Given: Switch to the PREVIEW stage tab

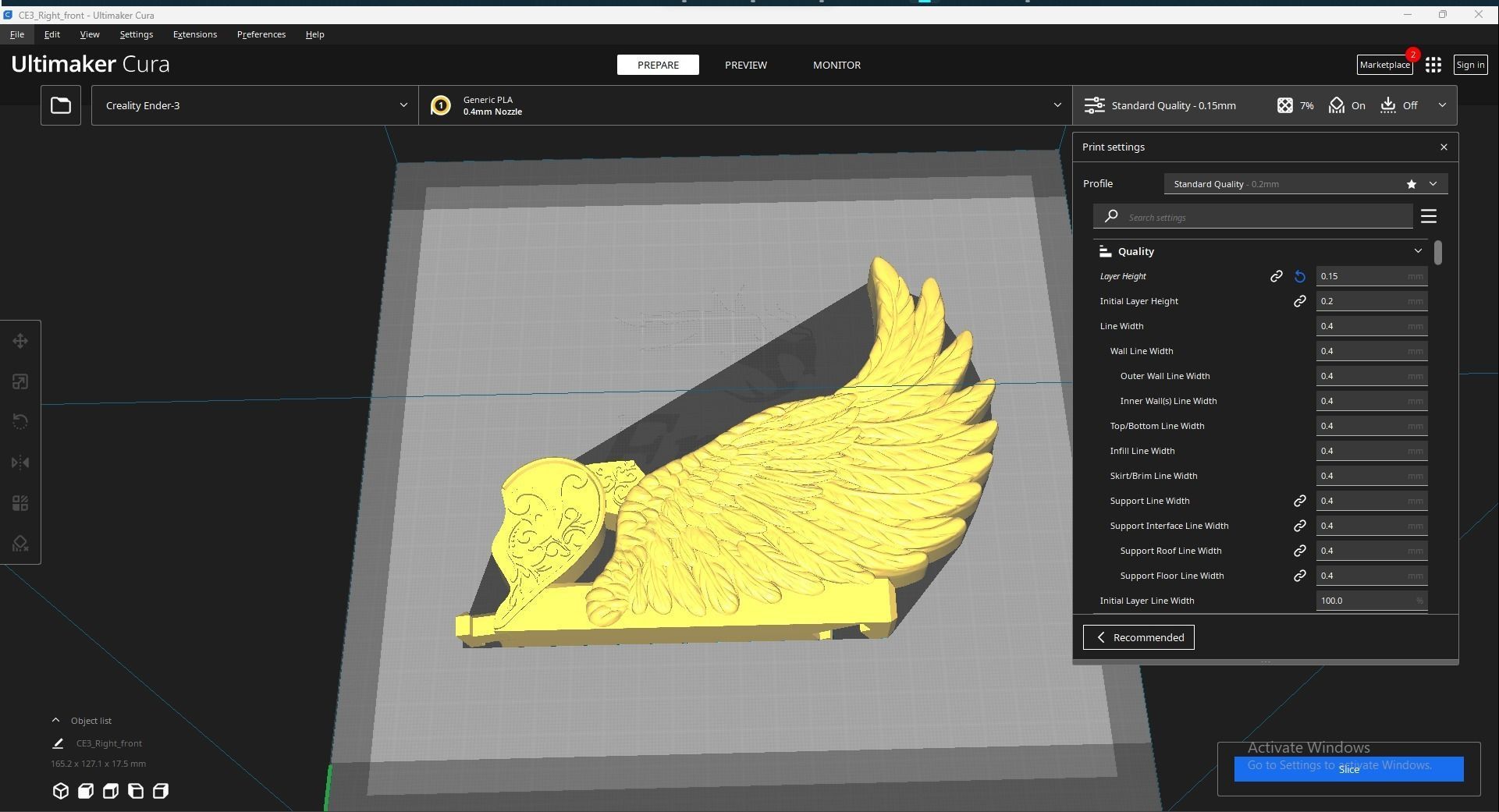Looking at the screenshot, I should click(746, 65).
